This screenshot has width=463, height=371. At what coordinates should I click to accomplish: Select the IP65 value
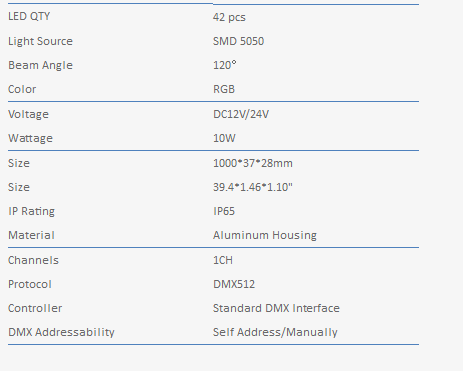coord(224,211)
